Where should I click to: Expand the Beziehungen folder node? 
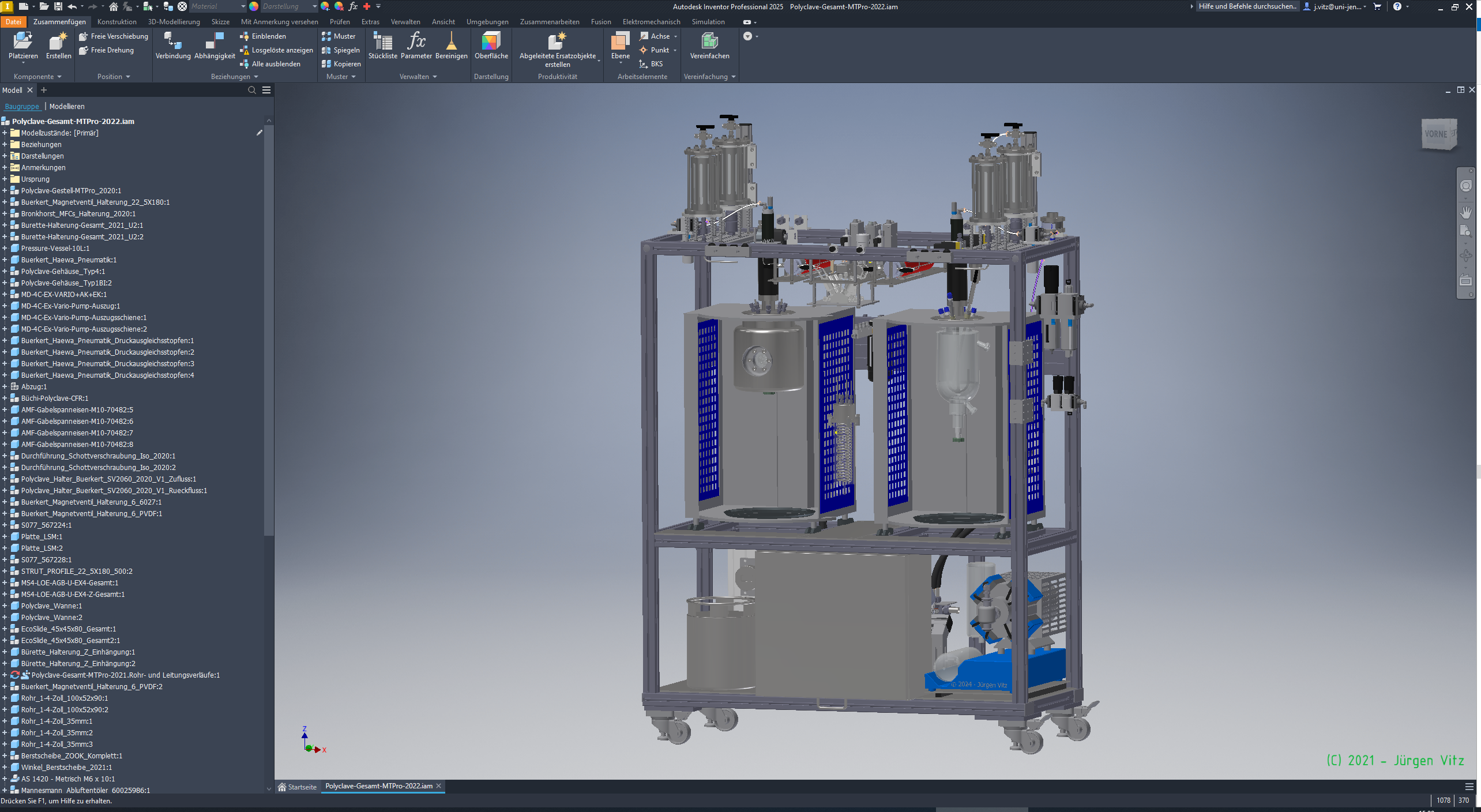(5, 144)
